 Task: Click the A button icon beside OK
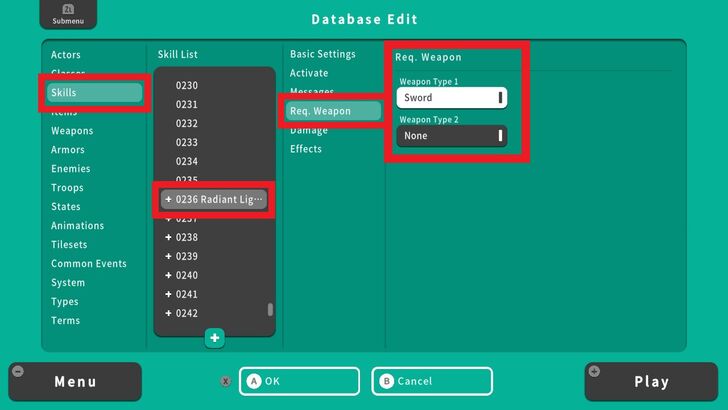click(253, 381)
